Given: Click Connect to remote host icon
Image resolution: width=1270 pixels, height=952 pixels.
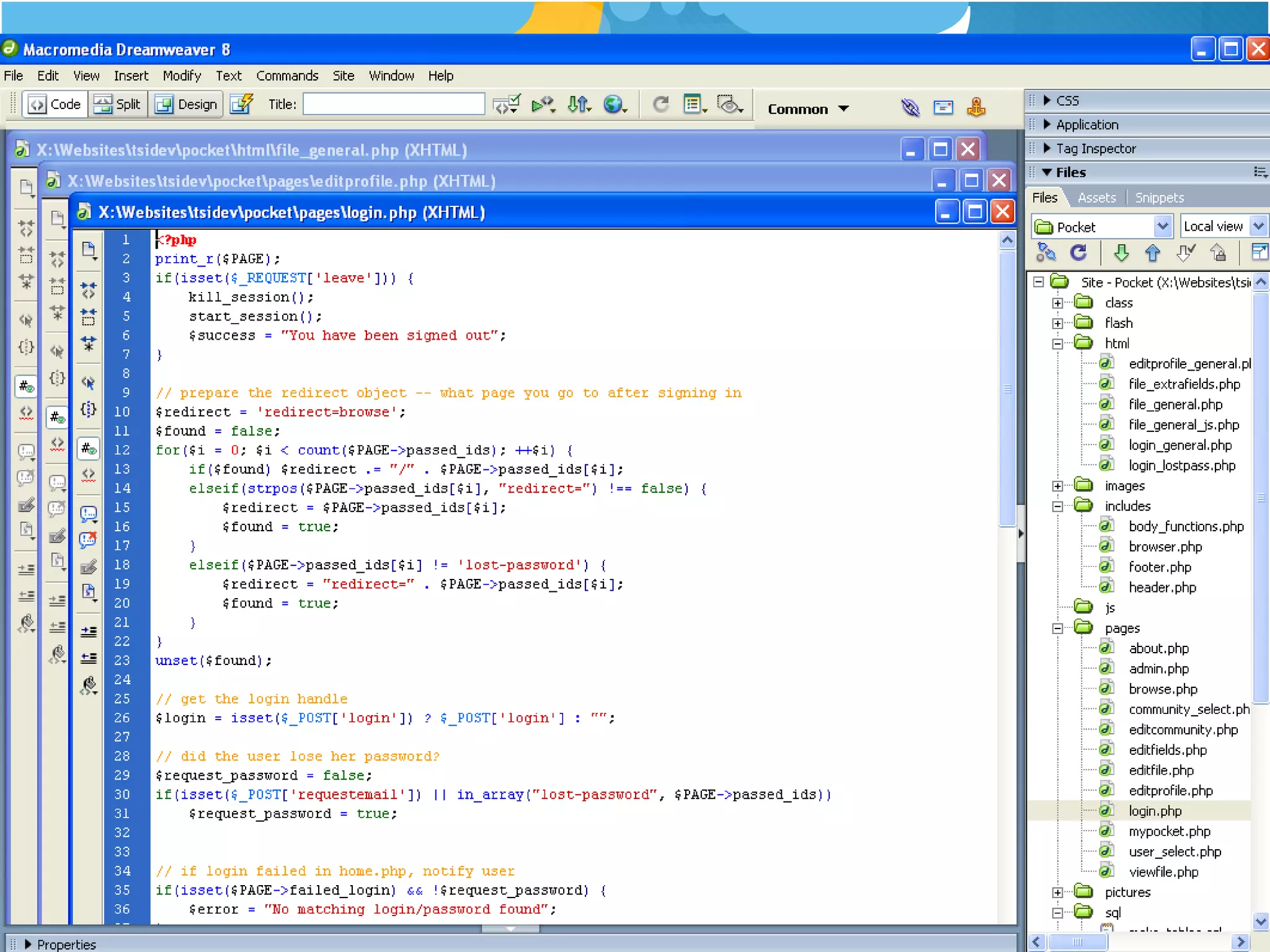Looking at the screenshot, I should [1046, 253].
